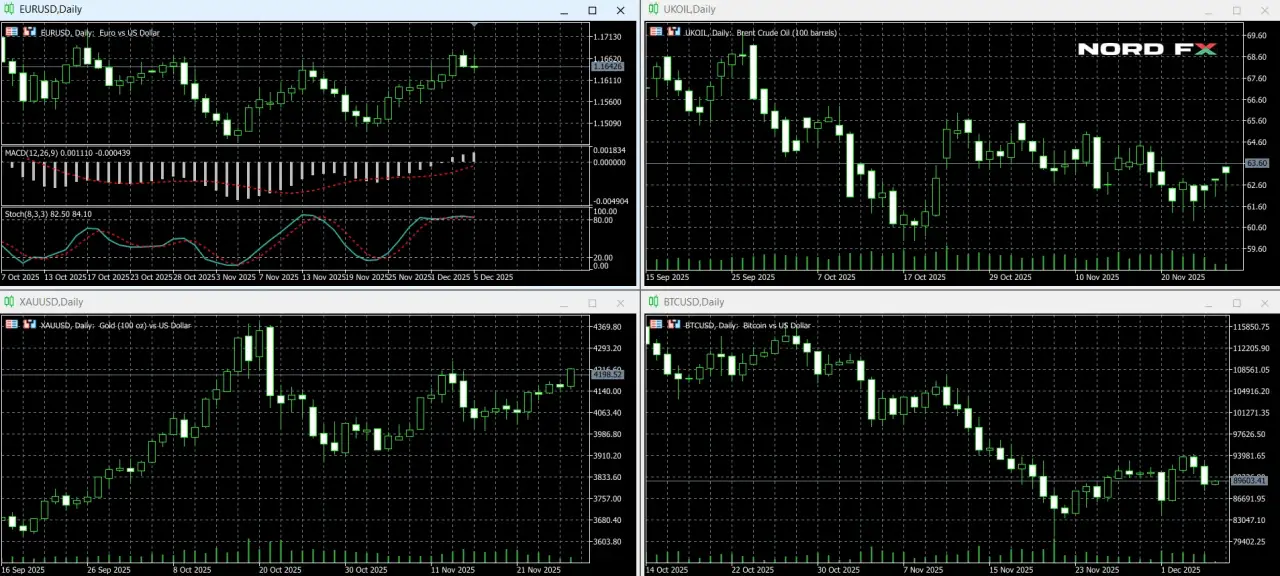Click the candlestick chart icon in BTCUSD title bar
Screen dimensions: 1280x576
tap(653, 302)
